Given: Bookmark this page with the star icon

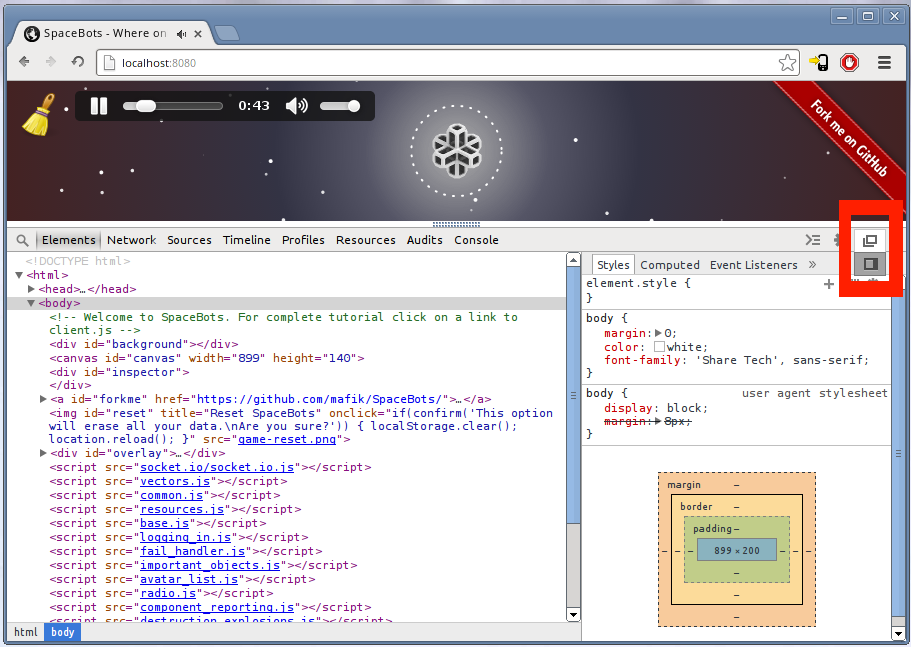Looking at the screenshot, I should (787, 63).
